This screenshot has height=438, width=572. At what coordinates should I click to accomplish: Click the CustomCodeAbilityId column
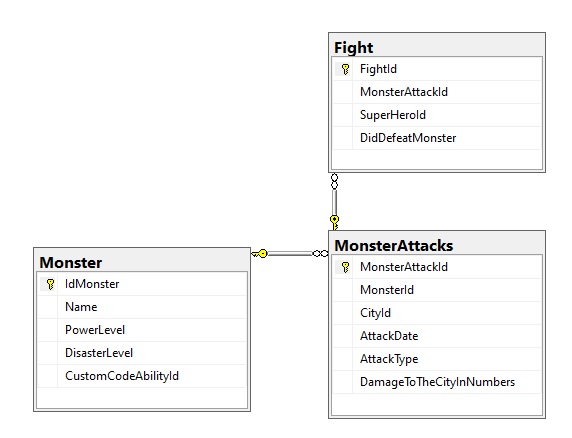[142, 376]
